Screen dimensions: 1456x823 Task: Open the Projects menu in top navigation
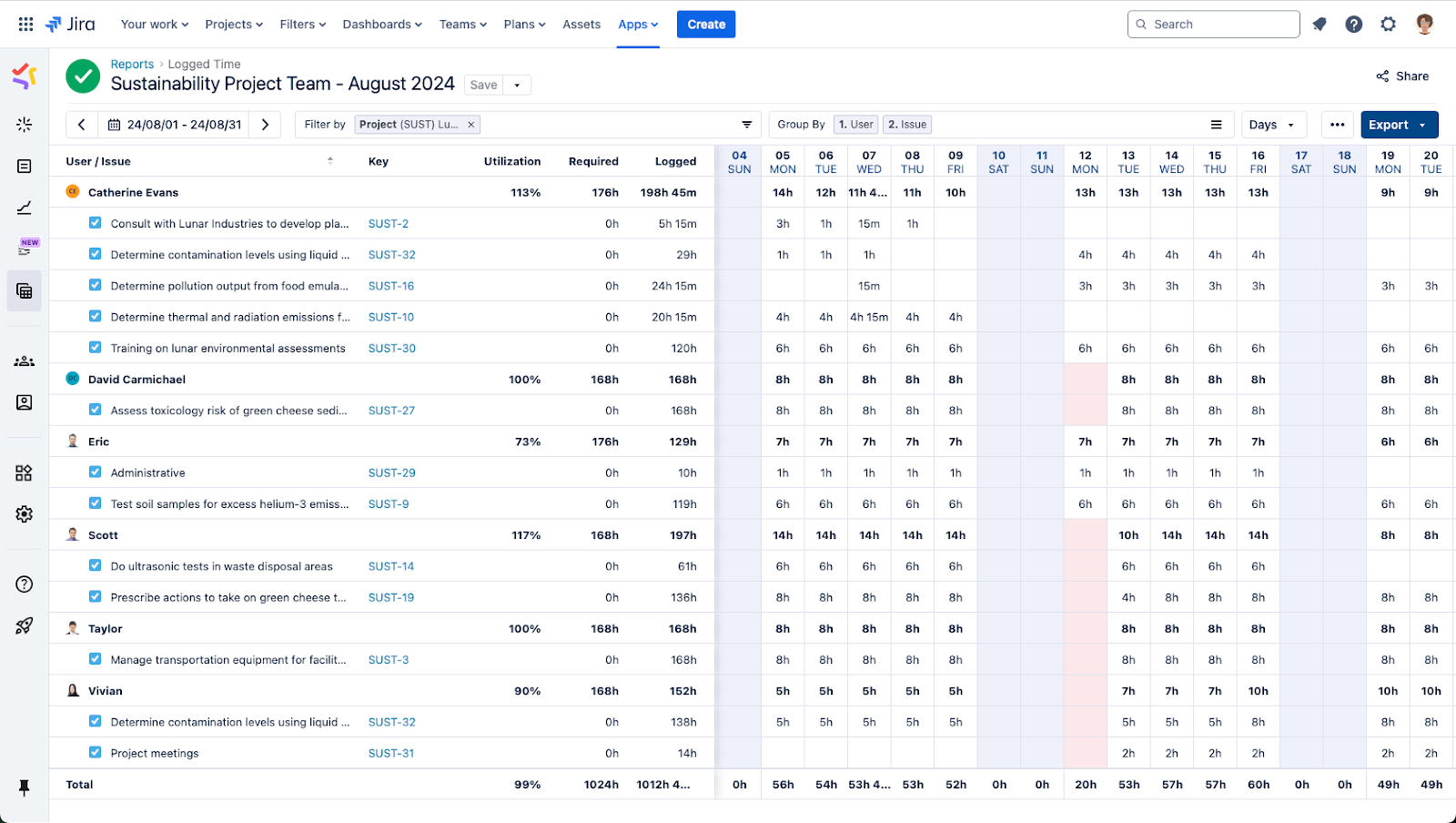click(234, 25)
